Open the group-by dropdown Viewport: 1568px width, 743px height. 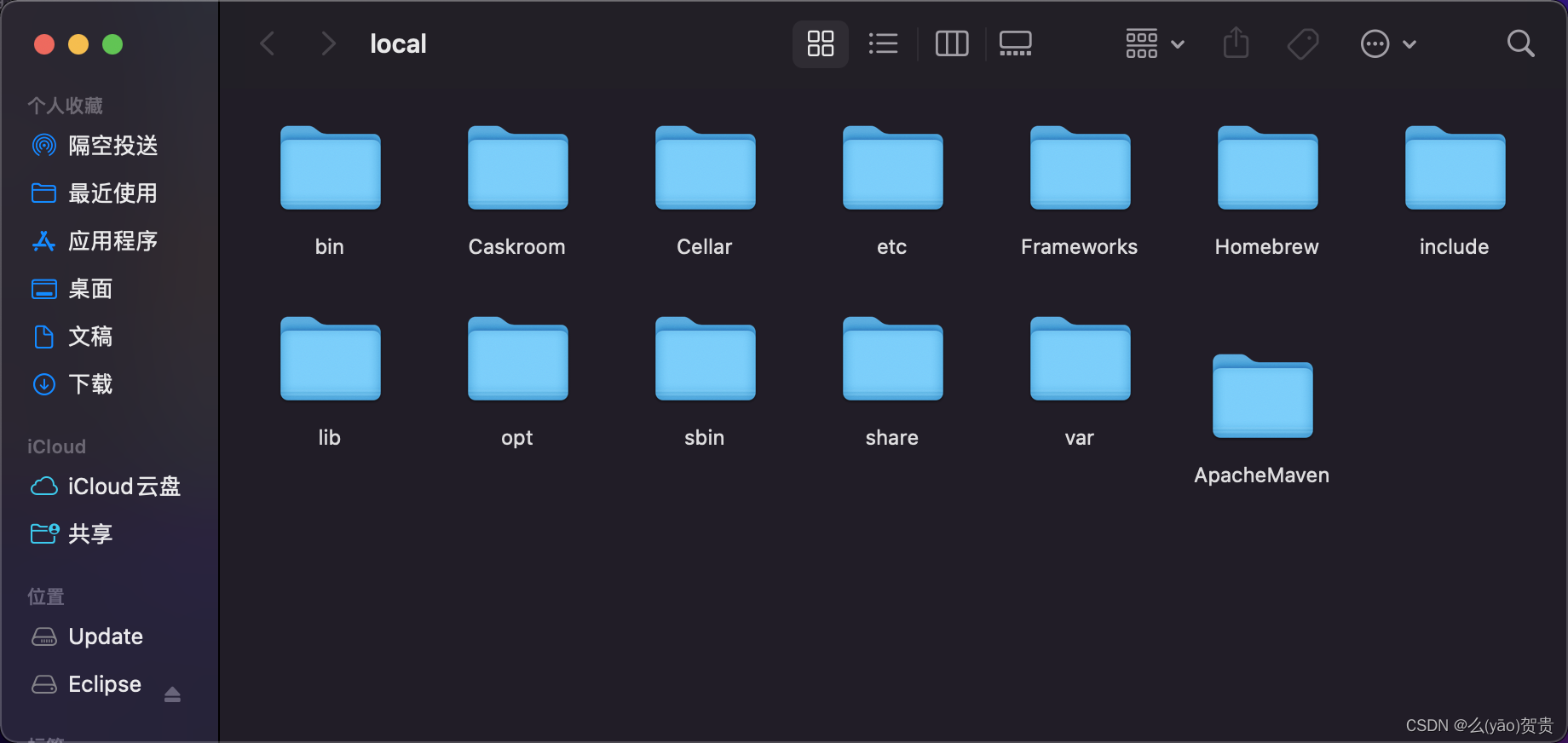pos(1155,43)
